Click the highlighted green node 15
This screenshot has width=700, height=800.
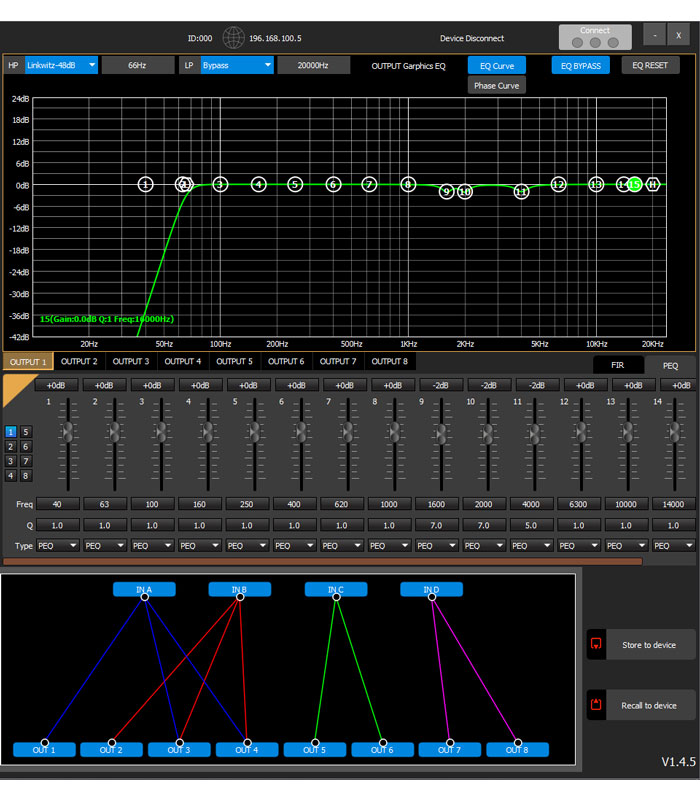pyautogui.click(x=634, y=185)
